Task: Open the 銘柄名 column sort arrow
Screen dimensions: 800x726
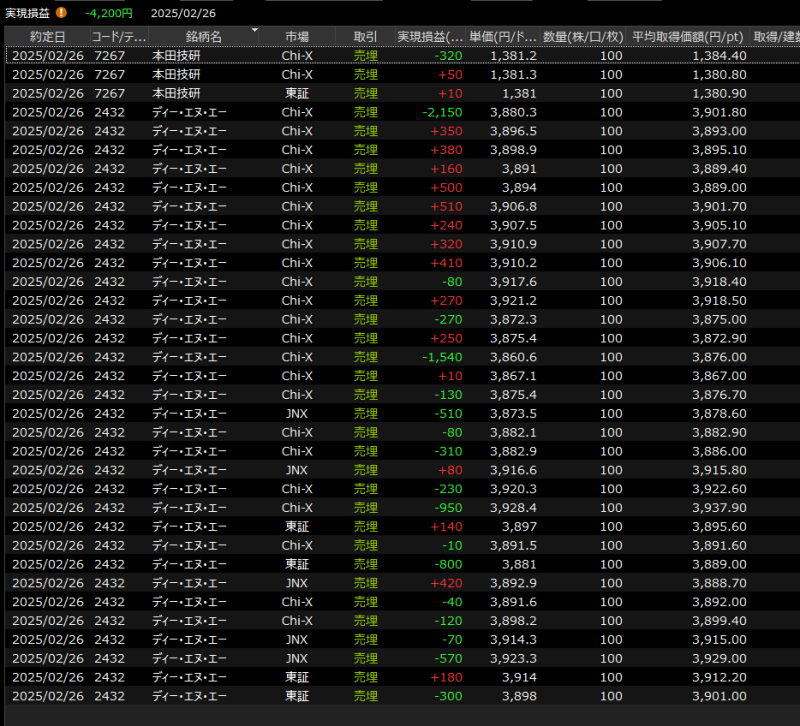Action: tap(255, 30)
